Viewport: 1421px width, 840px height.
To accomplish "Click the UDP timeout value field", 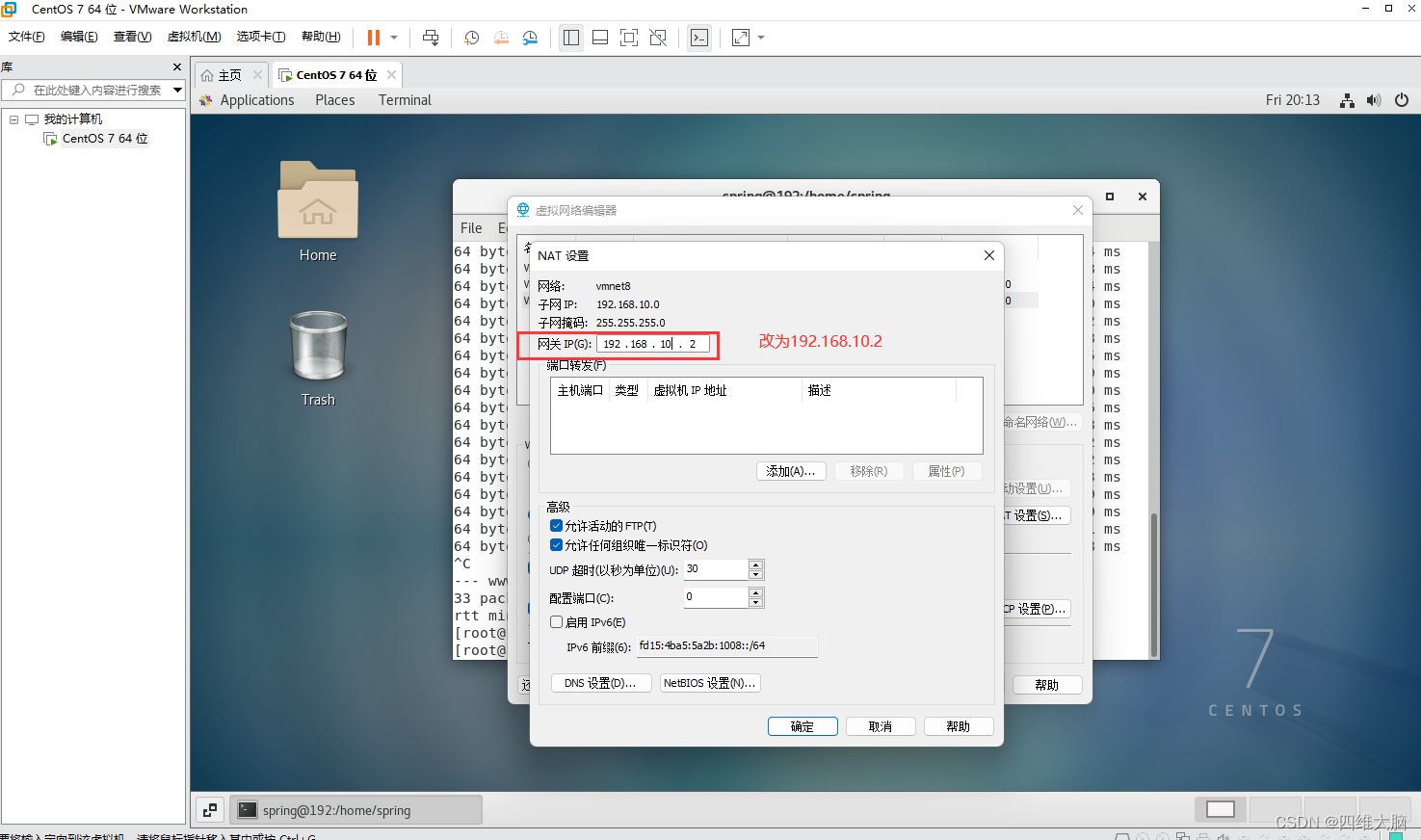I will 716,569.
